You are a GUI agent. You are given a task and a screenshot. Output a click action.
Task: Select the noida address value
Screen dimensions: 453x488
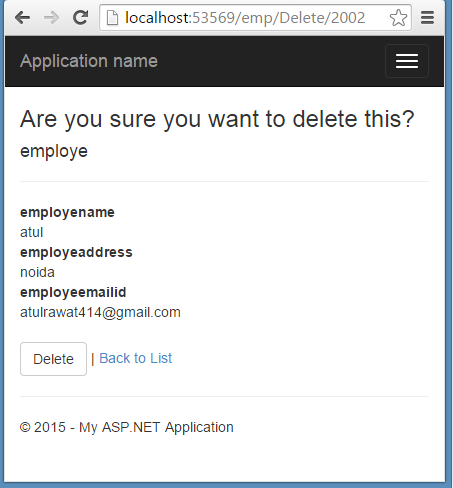click(x=37, y=272)
